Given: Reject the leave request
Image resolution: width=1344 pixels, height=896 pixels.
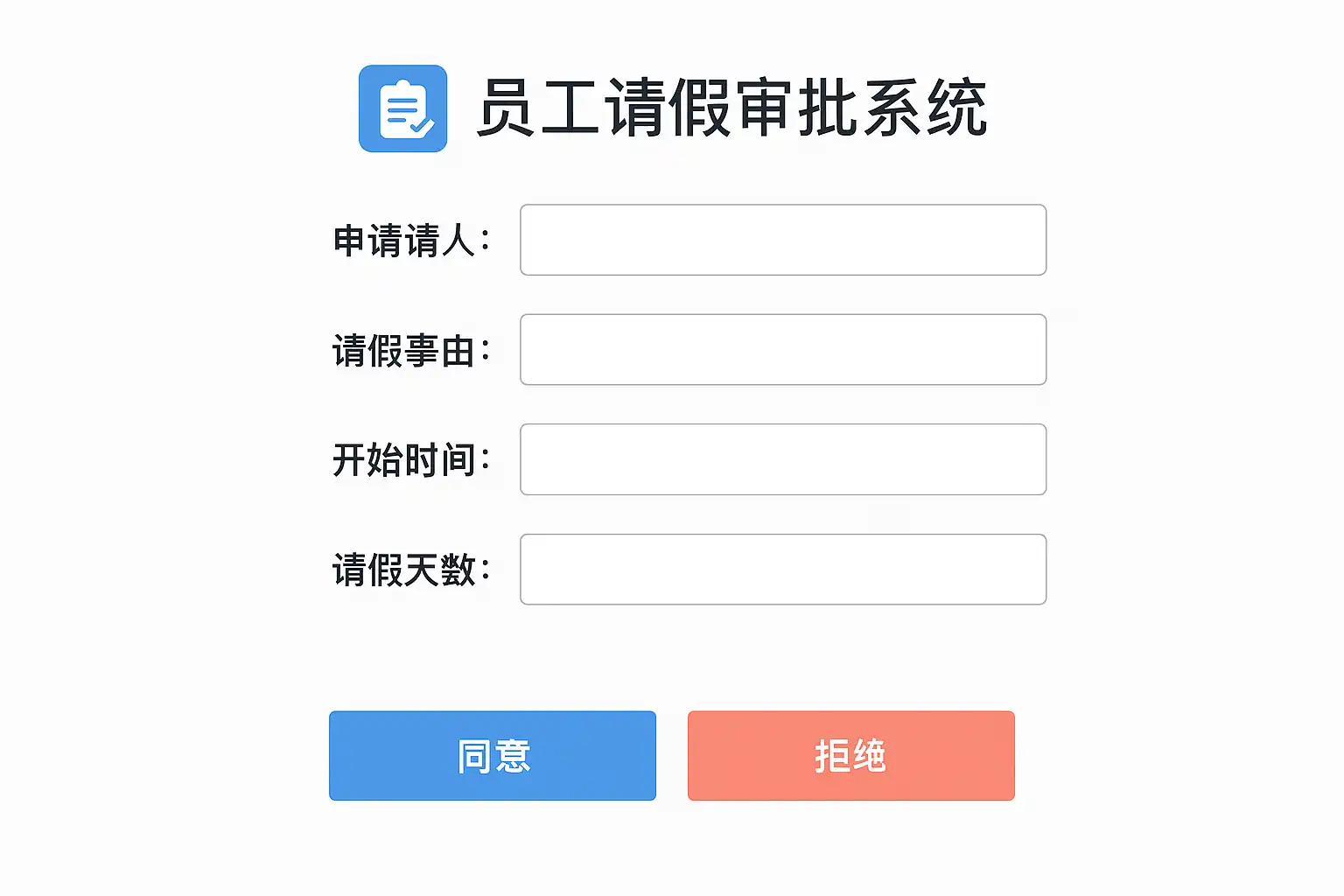Looking at the screenshot, I should (x=850, y=756).
